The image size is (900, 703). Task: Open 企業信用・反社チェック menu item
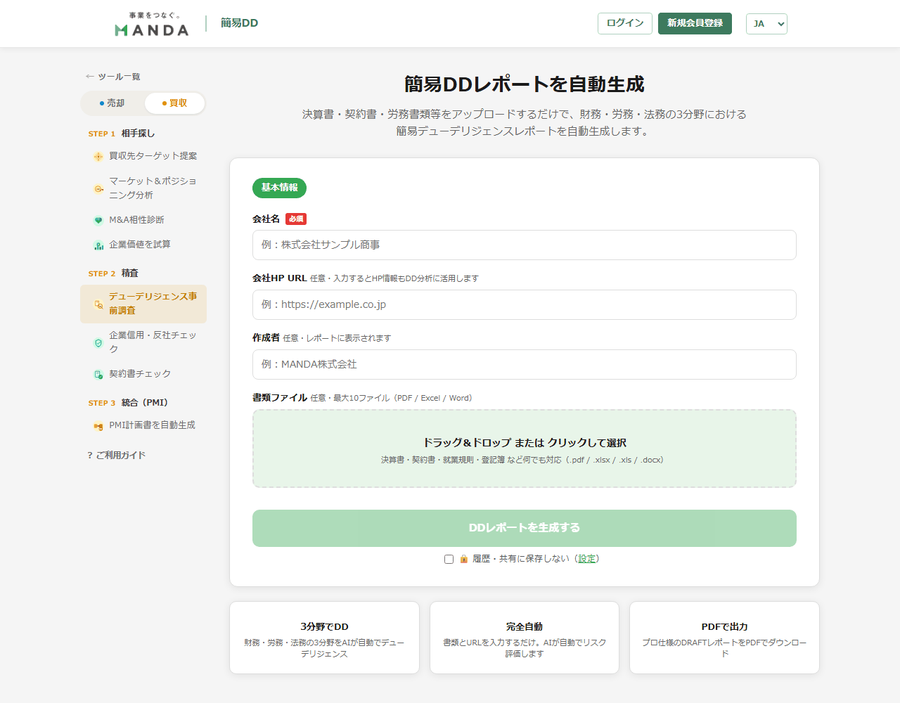[x=143, y=342]
